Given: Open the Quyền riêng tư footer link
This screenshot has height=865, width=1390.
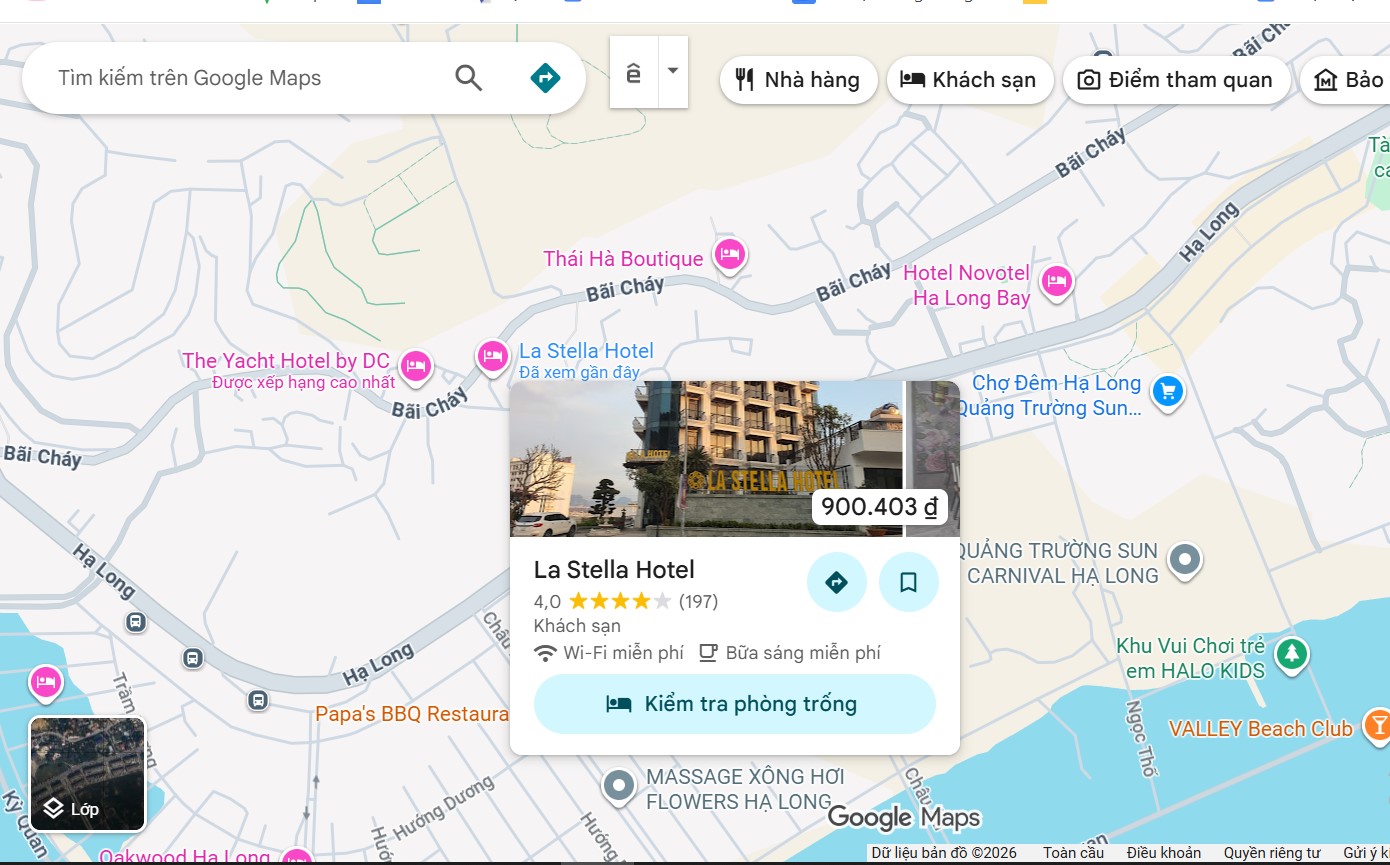Looking at the screenshot, I should (1272, 853).
